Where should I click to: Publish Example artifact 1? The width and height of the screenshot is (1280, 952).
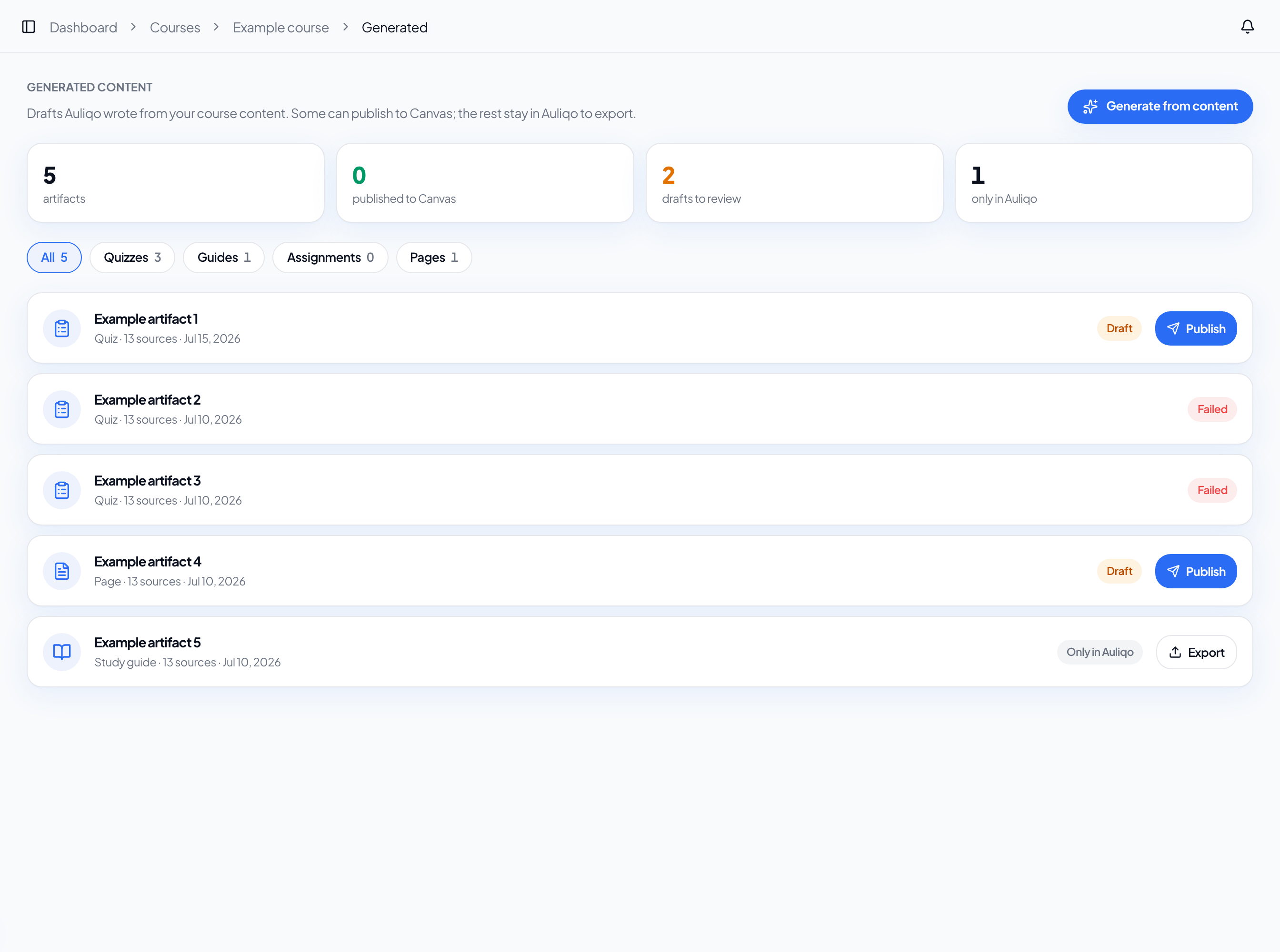pos(1196,328)
